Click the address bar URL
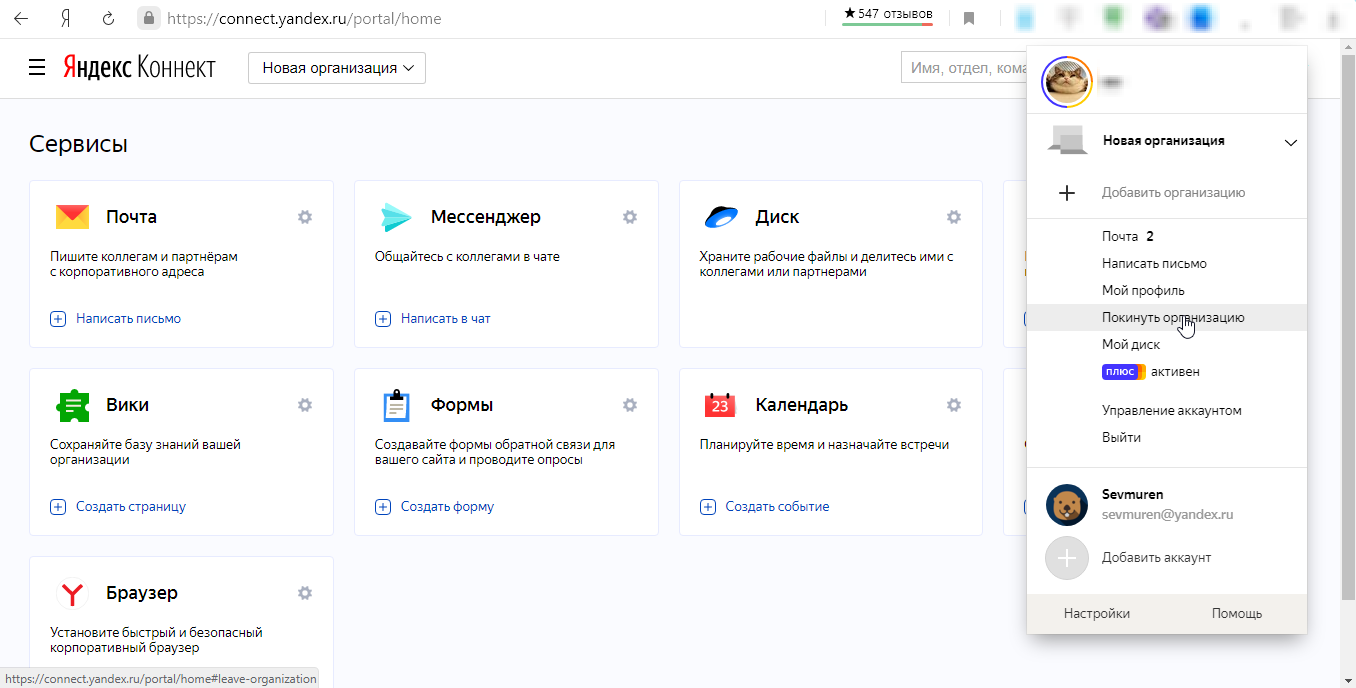This screenshot has width=1356, height=688. tap(304, 18)
